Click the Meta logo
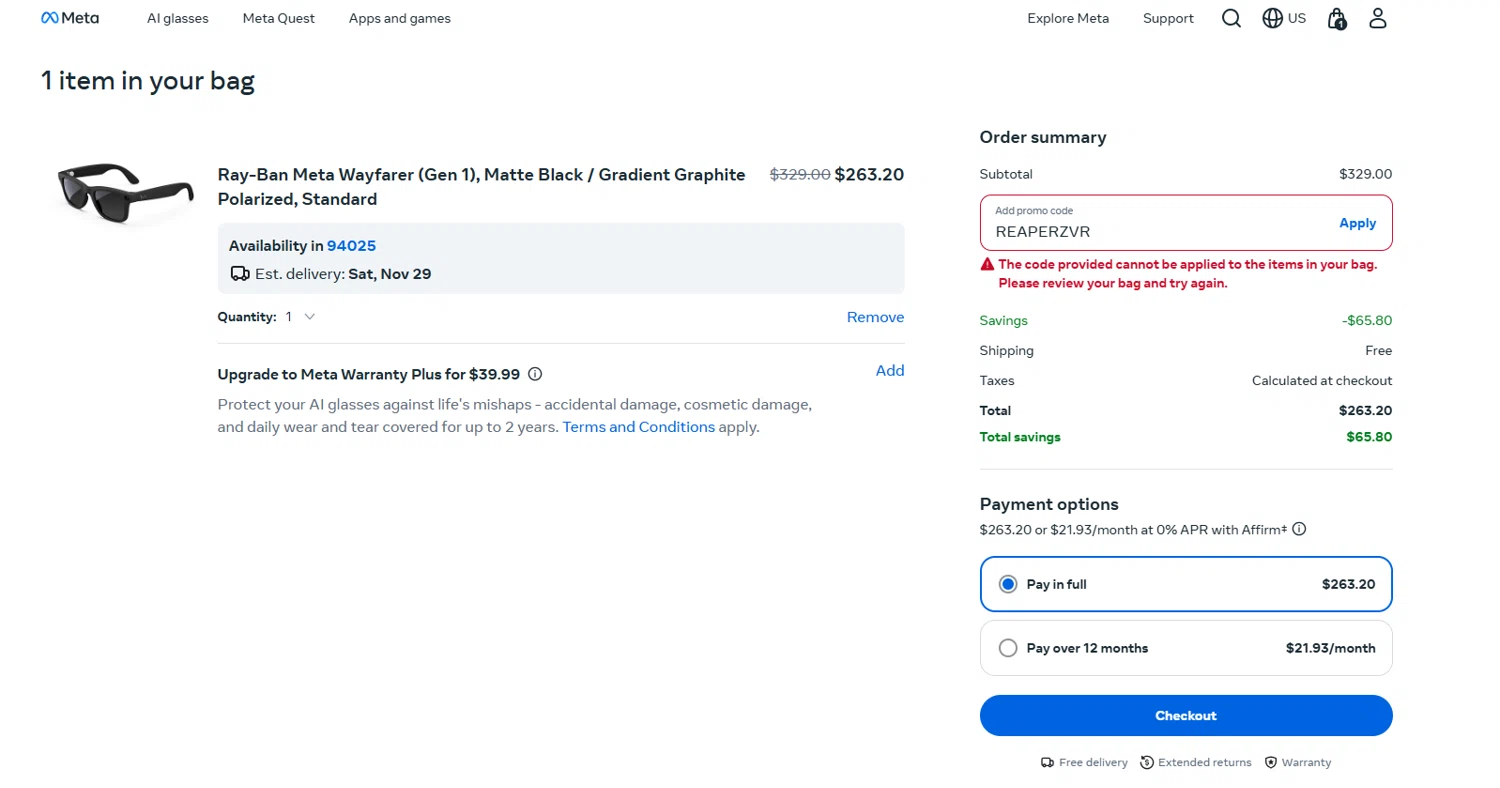This screenshot has width=1500, height=788. click(70, 18)
